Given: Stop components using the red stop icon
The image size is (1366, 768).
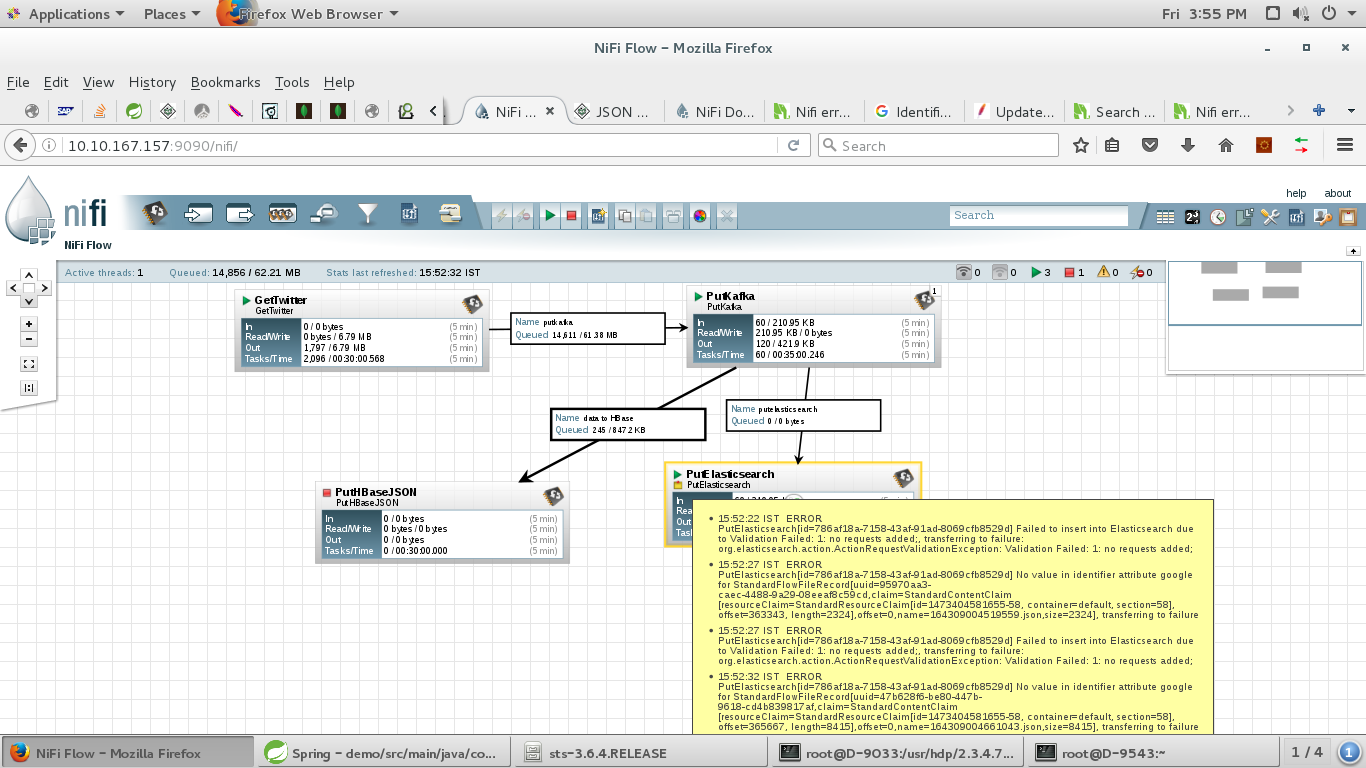Looking at the screenshot, I should point(569,215).
